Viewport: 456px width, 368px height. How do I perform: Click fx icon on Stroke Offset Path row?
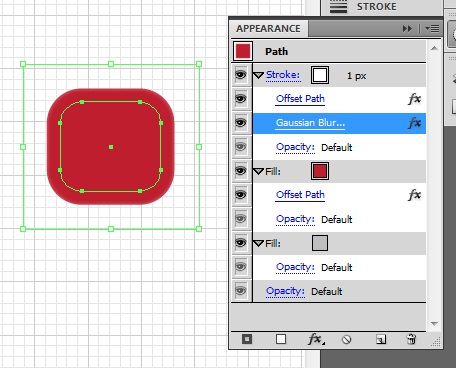click(x=415, y=99)
